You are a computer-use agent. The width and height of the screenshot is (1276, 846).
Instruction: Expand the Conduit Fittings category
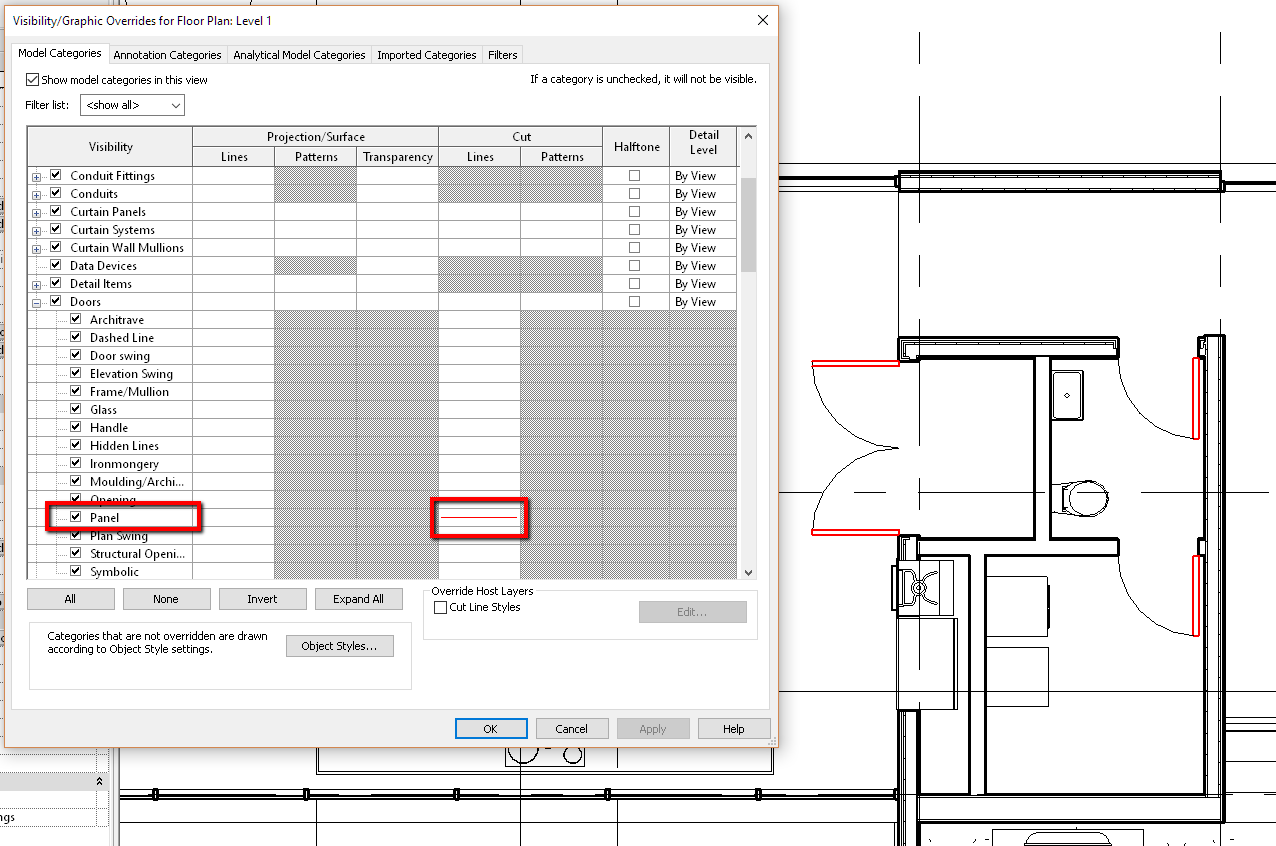point(37,177)
